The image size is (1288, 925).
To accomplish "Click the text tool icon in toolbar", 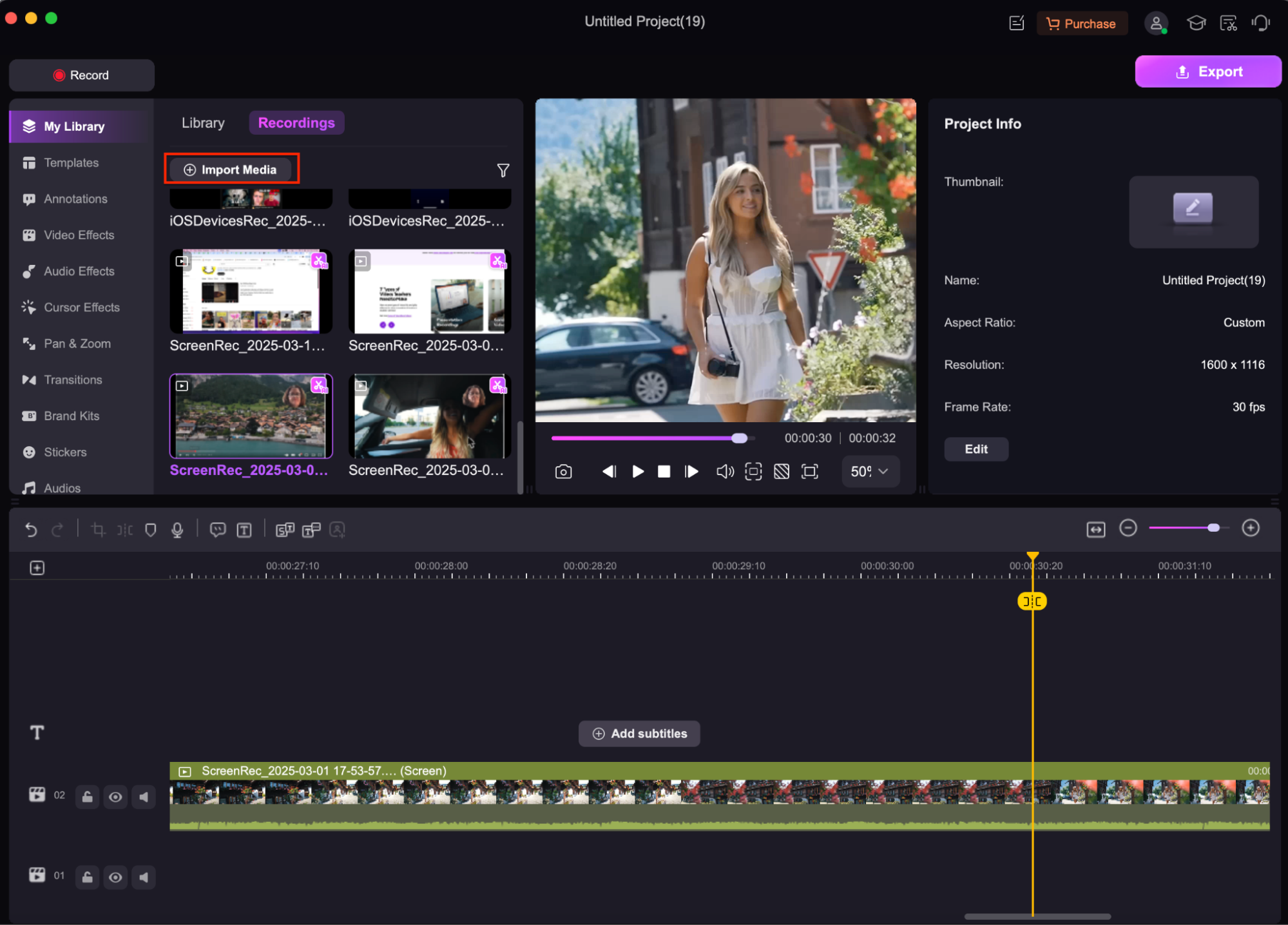I will tap(244, 530).
